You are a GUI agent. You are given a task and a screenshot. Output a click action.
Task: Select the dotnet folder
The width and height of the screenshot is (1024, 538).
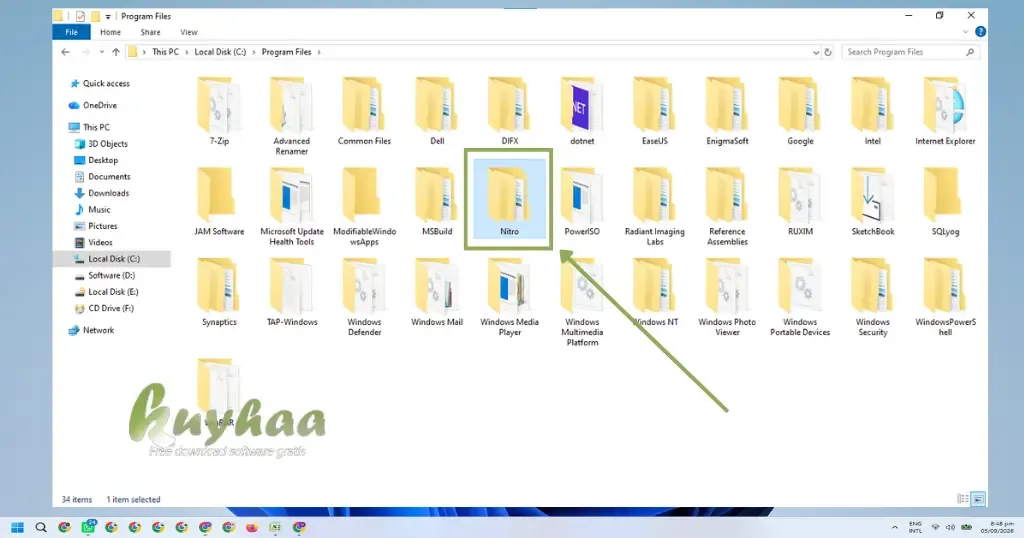pyautogui.click(x=582, y=111)
